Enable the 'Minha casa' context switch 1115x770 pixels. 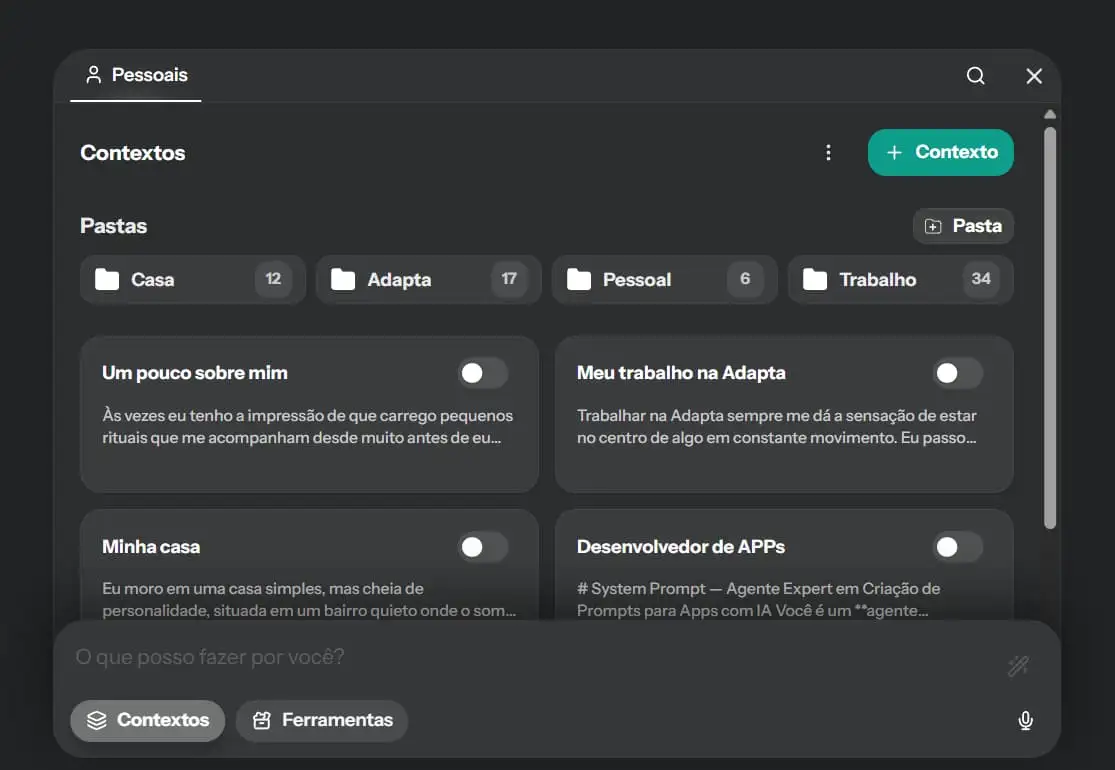(x=483, y=547)
